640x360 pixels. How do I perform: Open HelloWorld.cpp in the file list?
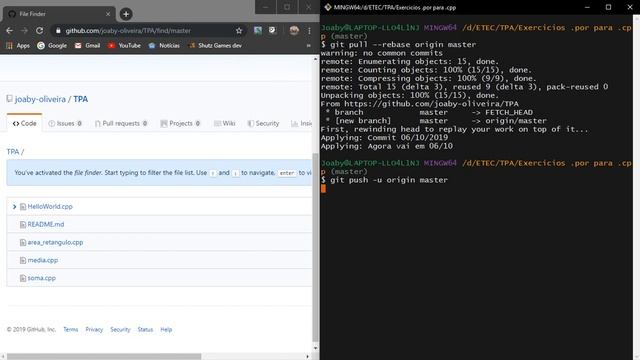pos(50,207)
